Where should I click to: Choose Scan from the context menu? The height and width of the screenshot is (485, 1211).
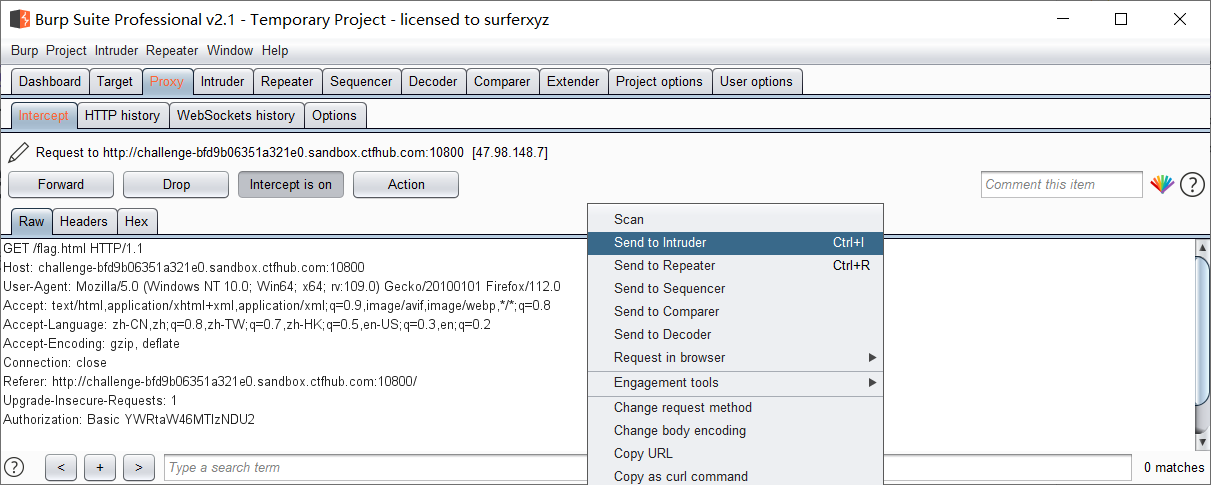[735, 220]
